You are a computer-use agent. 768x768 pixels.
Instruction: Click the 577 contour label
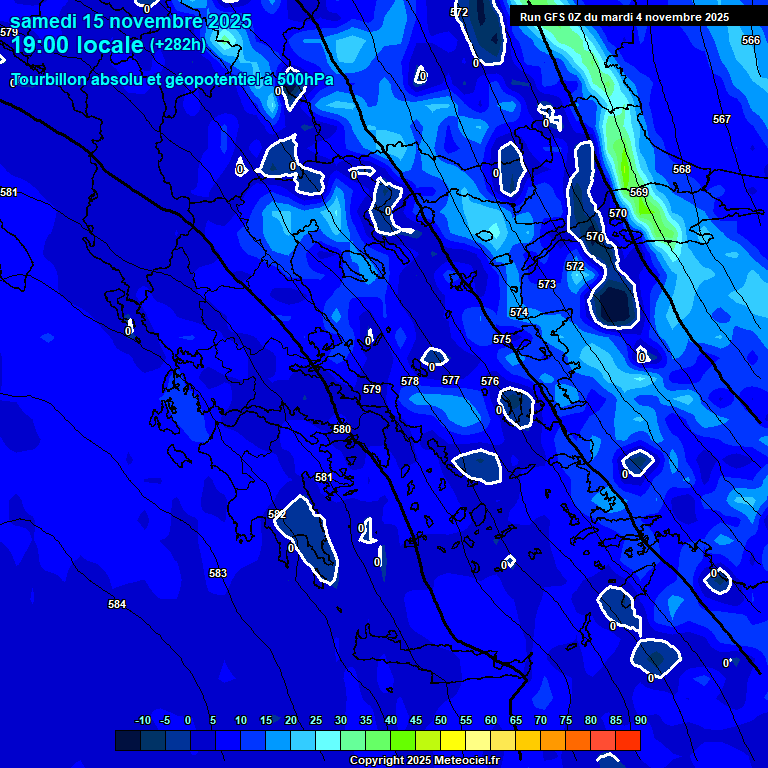point(451,381)
